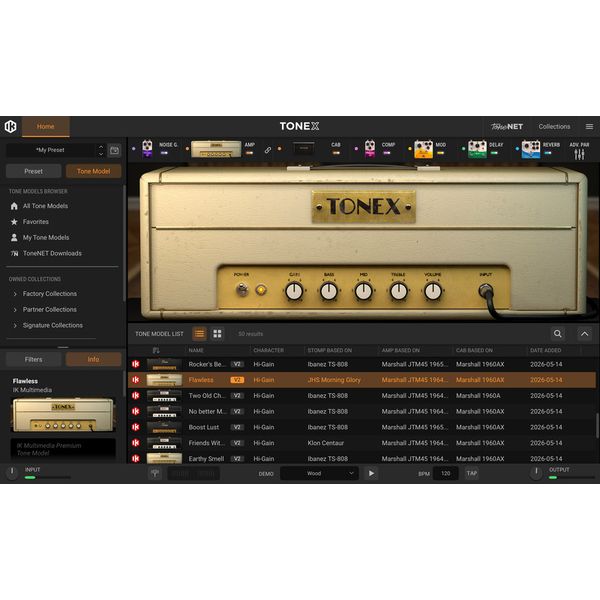Image resolution: width=600 pixels, height=600 pixels.
Task: Toggle the DELAY bypass indicator
Action: [494, 153]
